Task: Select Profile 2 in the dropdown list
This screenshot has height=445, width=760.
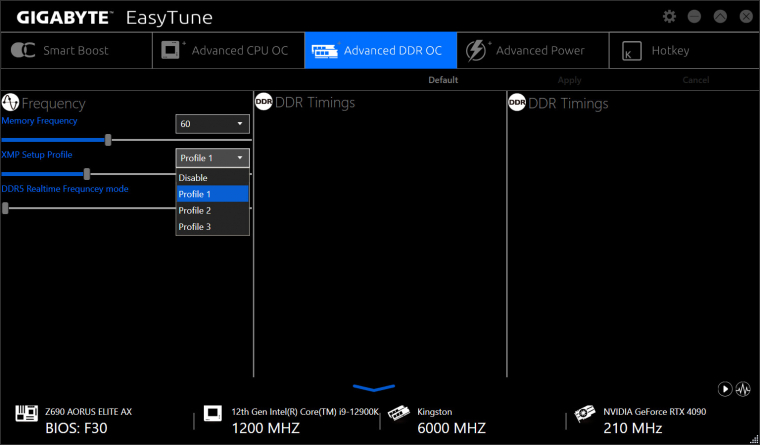Action: 212,210
